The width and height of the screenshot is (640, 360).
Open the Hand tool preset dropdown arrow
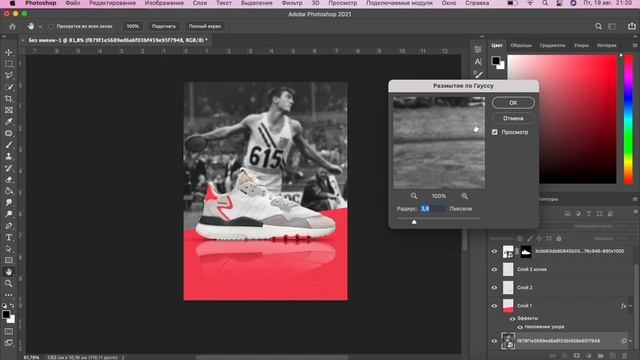[x=40, y=27]
